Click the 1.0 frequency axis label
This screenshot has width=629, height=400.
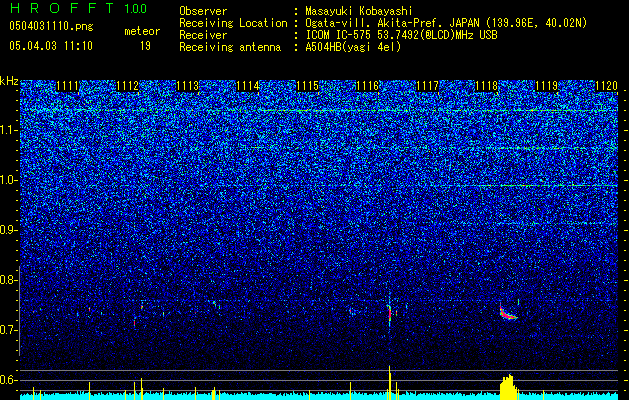coord(8,180)
